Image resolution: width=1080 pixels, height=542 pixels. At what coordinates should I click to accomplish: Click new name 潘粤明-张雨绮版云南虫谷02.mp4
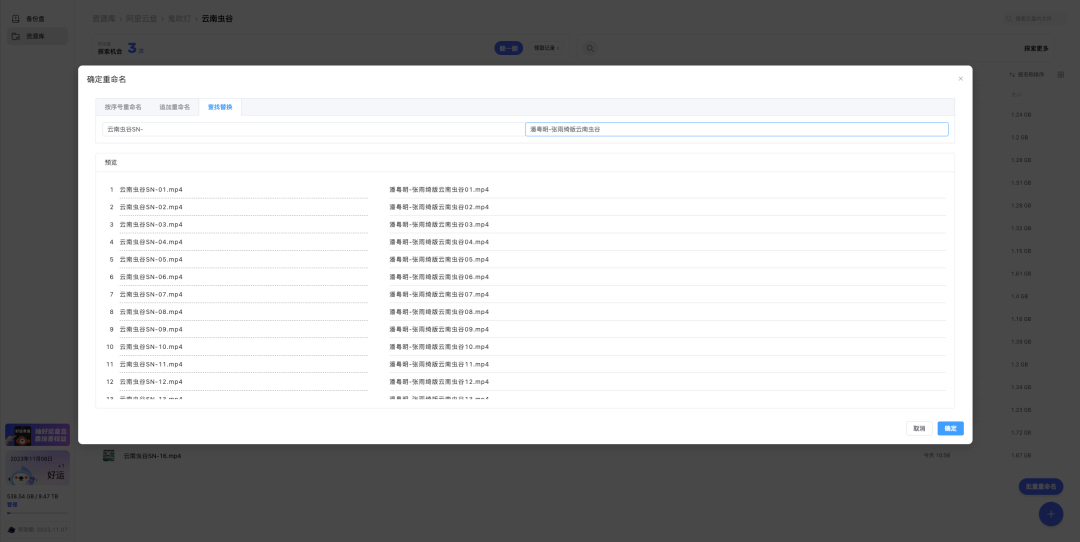tap(439, 207)
